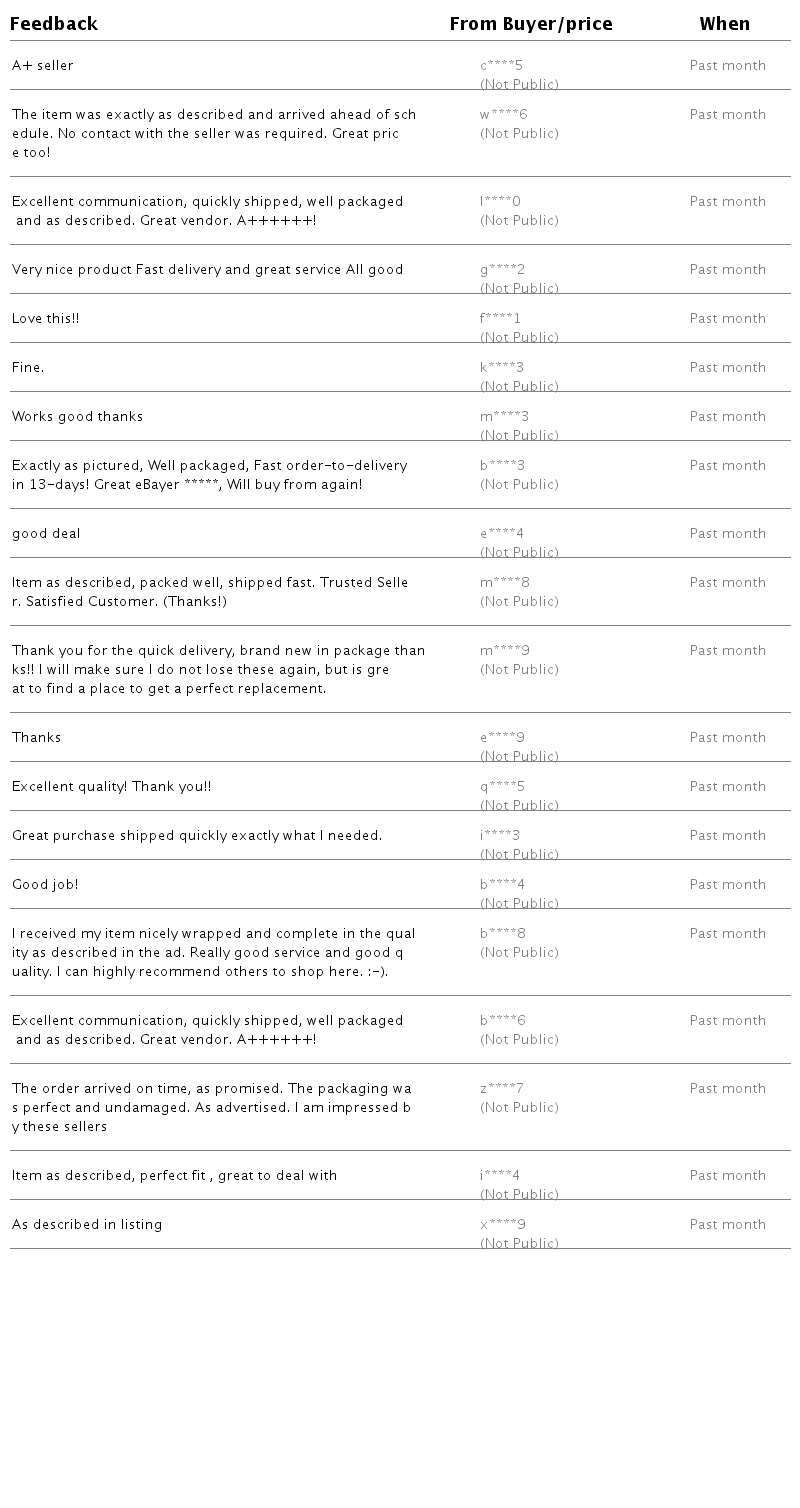Click buyer name c****5

(501, 66)
